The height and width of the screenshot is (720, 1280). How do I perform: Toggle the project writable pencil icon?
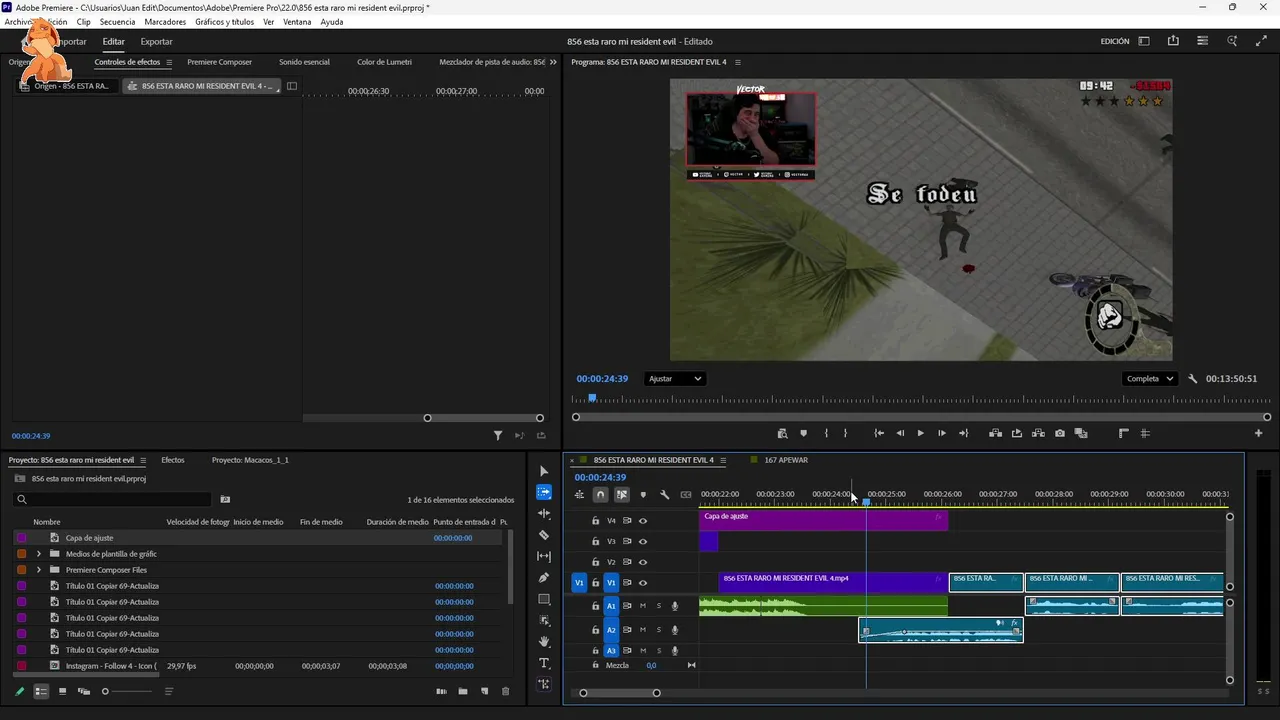[19, 691]
